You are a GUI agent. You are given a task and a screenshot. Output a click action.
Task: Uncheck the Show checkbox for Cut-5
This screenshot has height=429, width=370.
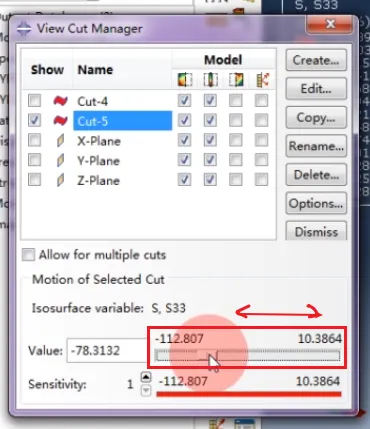pyautogui.click(x=35, y=120)
